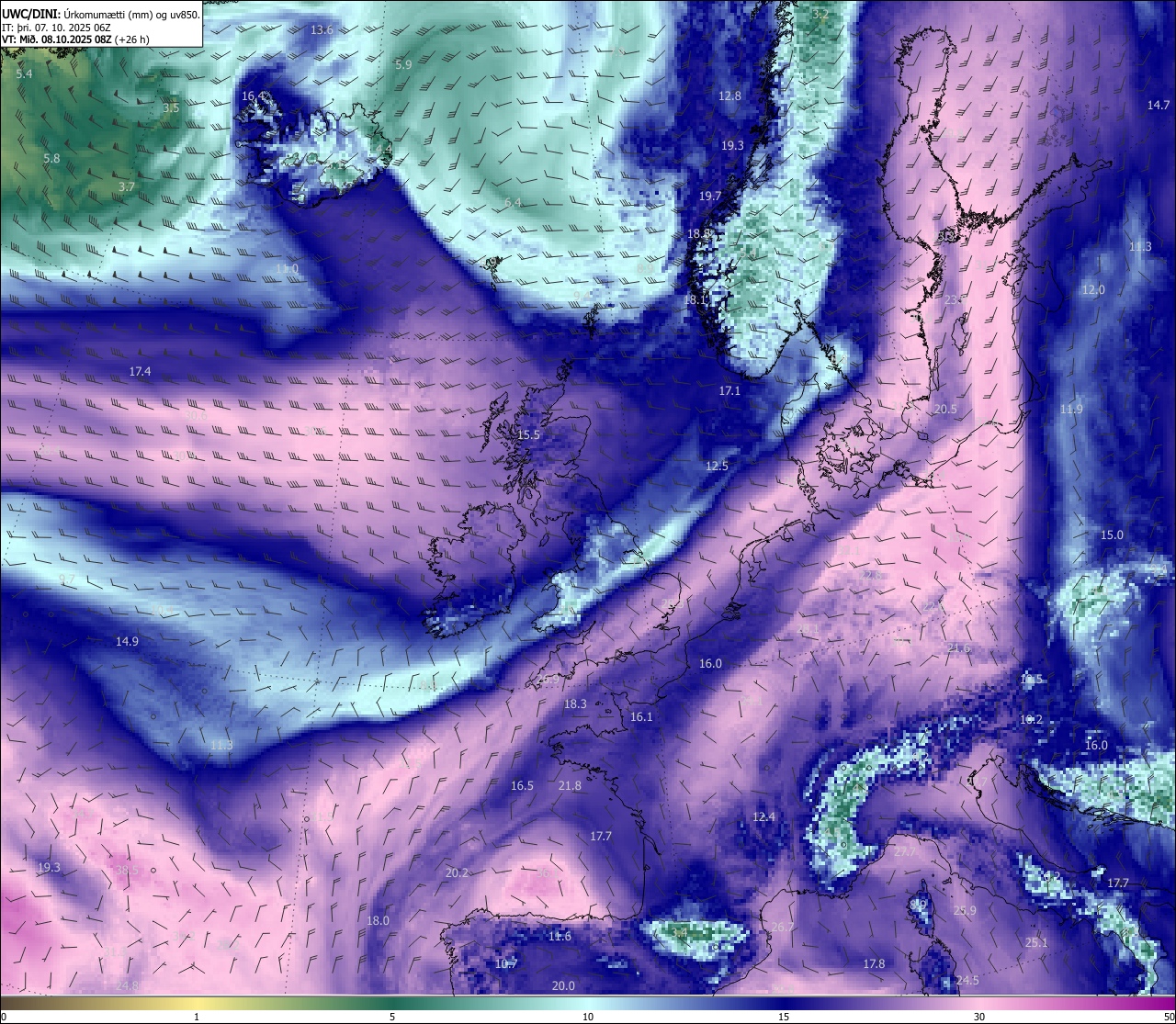Click the 'VT: Mið. 08.10.2025 08Z (+26 h)' line
1176x1024 pixels.
(75, 39)
